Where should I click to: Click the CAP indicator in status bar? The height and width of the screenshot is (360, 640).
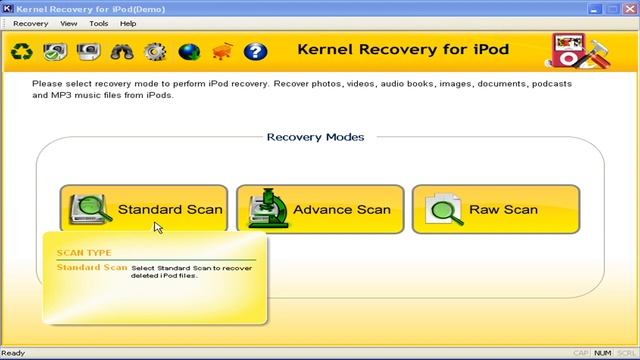pos(580,353)
